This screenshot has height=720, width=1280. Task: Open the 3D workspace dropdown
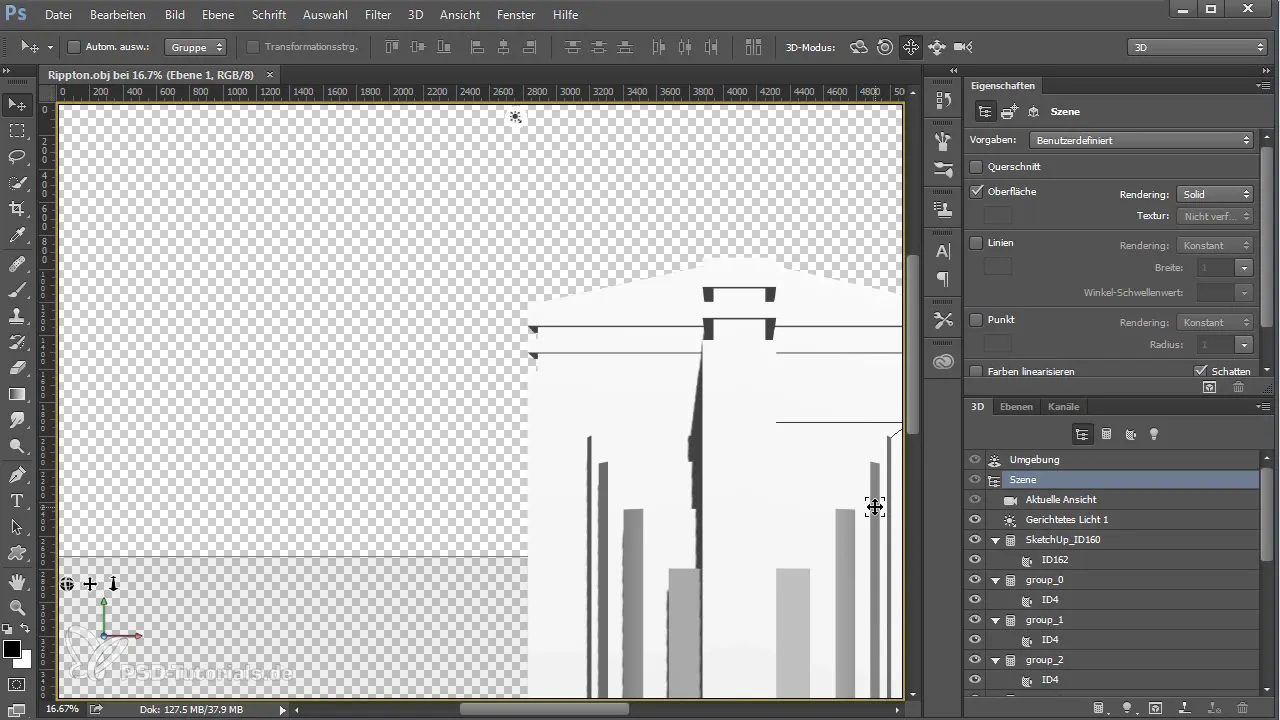[x=1197, y=47]
